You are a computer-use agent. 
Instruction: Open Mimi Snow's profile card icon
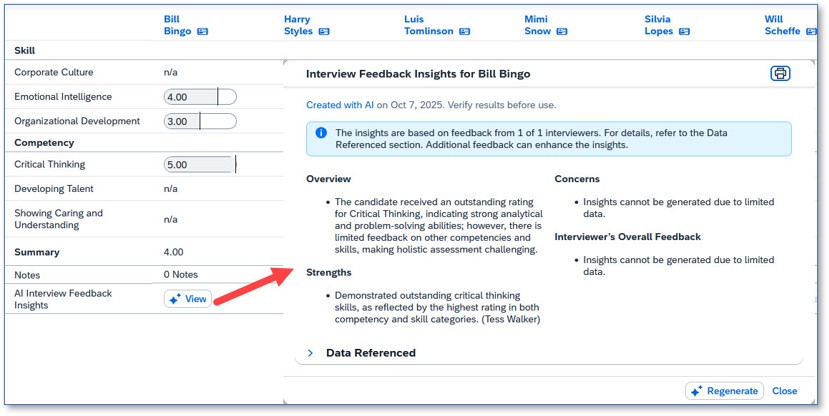click(x=562, y=32)
